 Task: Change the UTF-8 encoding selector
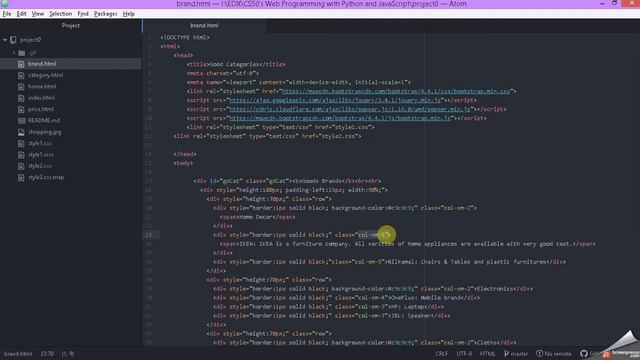pos(464,354)
